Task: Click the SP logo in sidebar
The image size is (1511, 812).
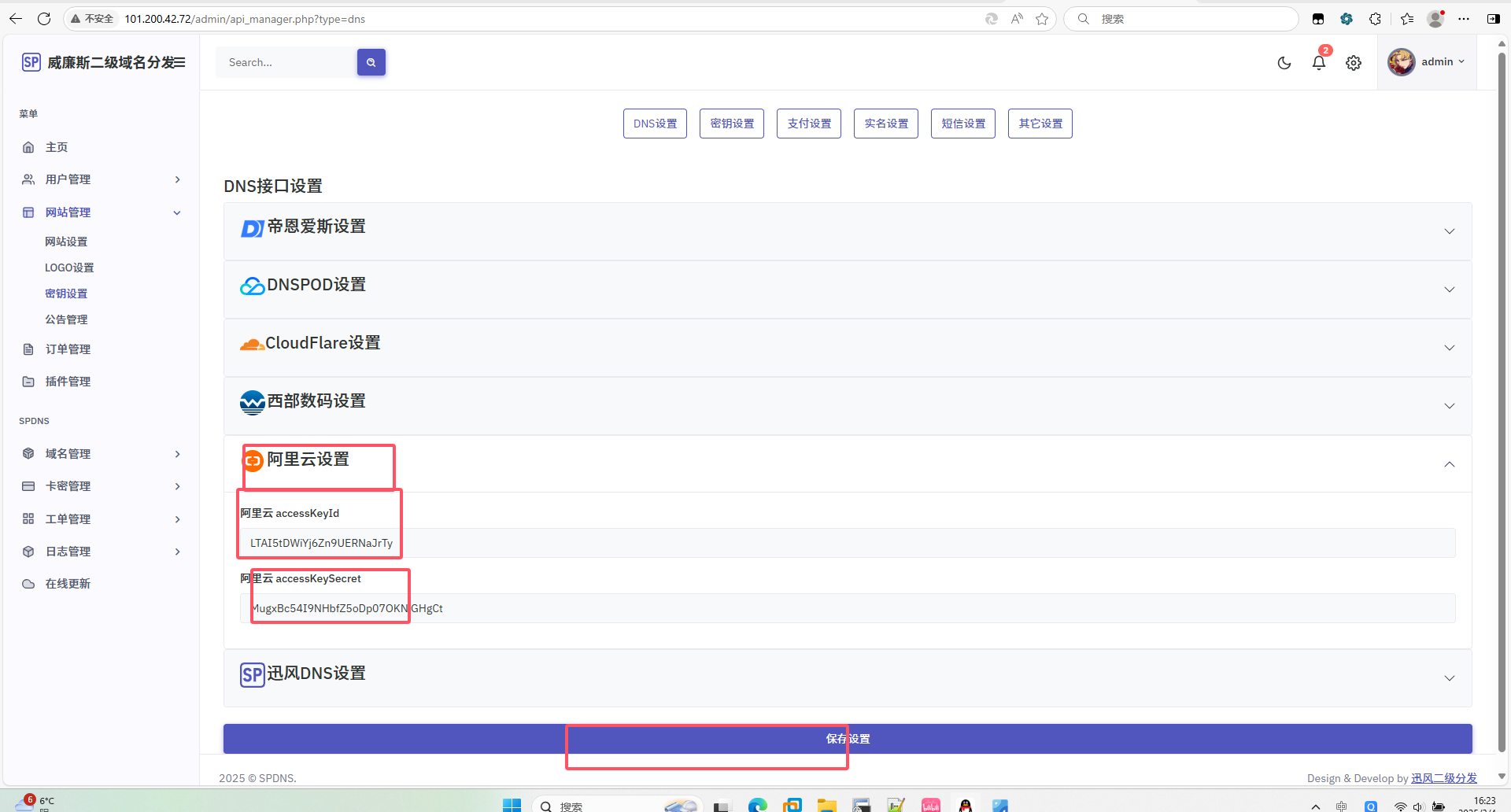Action: pyautogui.click(x=31, y=62)
